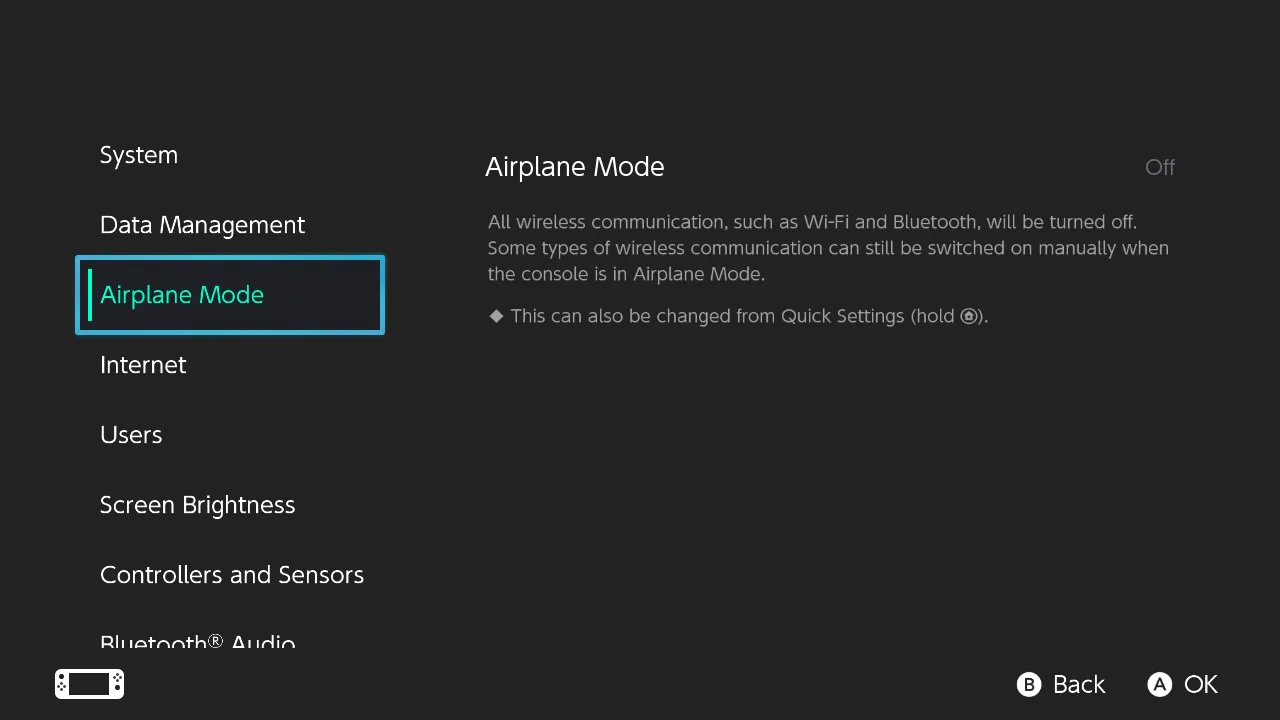Image resolution: width=1280 pixels, height=720 pixels.
Task: Toggle the Airplane Mode Off status
Action: coord(1159,167)
